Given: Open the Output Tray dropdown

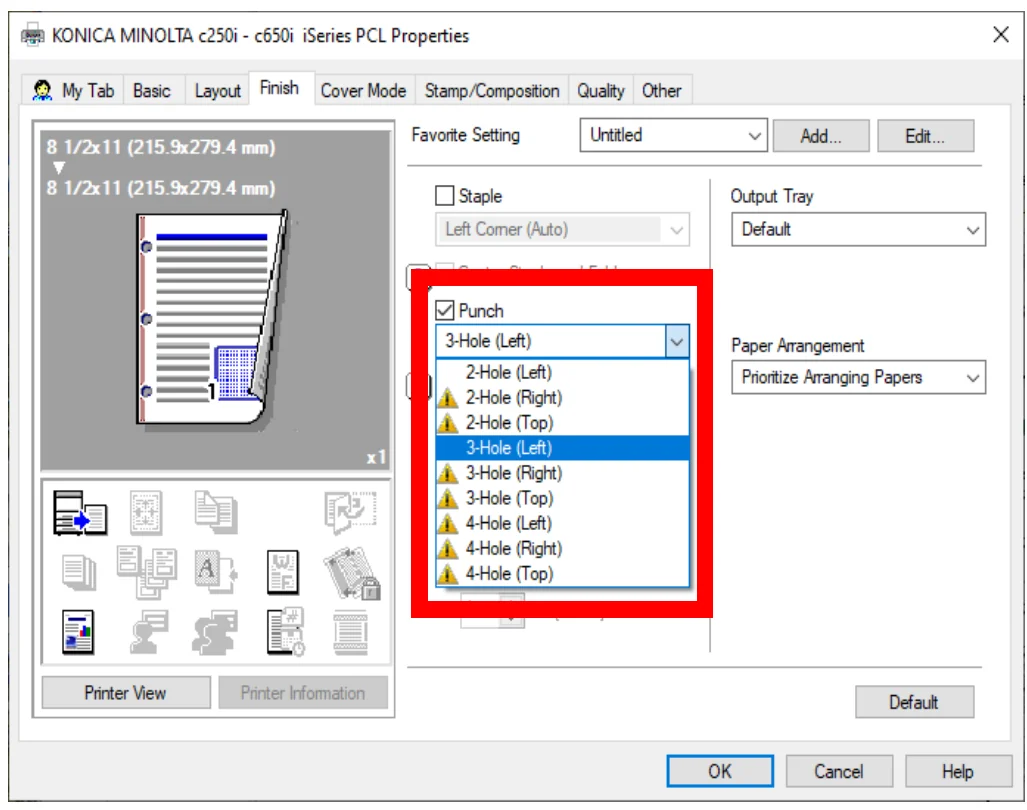Looking at the screenshot, I should (858, 229).
